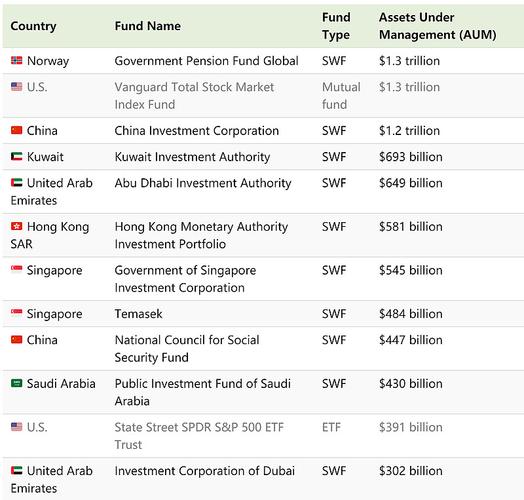524x500 pixels.
Task: Click SWF type in the Kuwait row
Action: click(x=334, y=157)
